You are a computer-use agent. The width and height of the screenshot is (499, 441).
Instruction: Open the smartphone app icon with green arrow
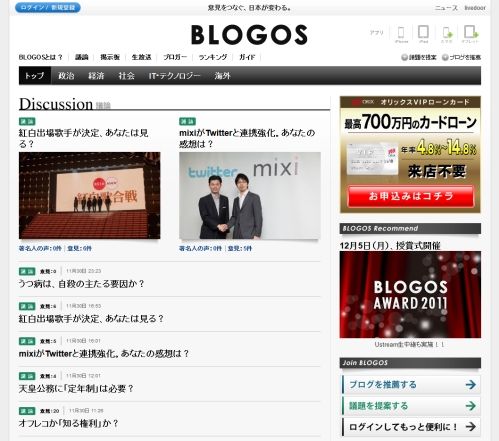(x=447, y=34)
